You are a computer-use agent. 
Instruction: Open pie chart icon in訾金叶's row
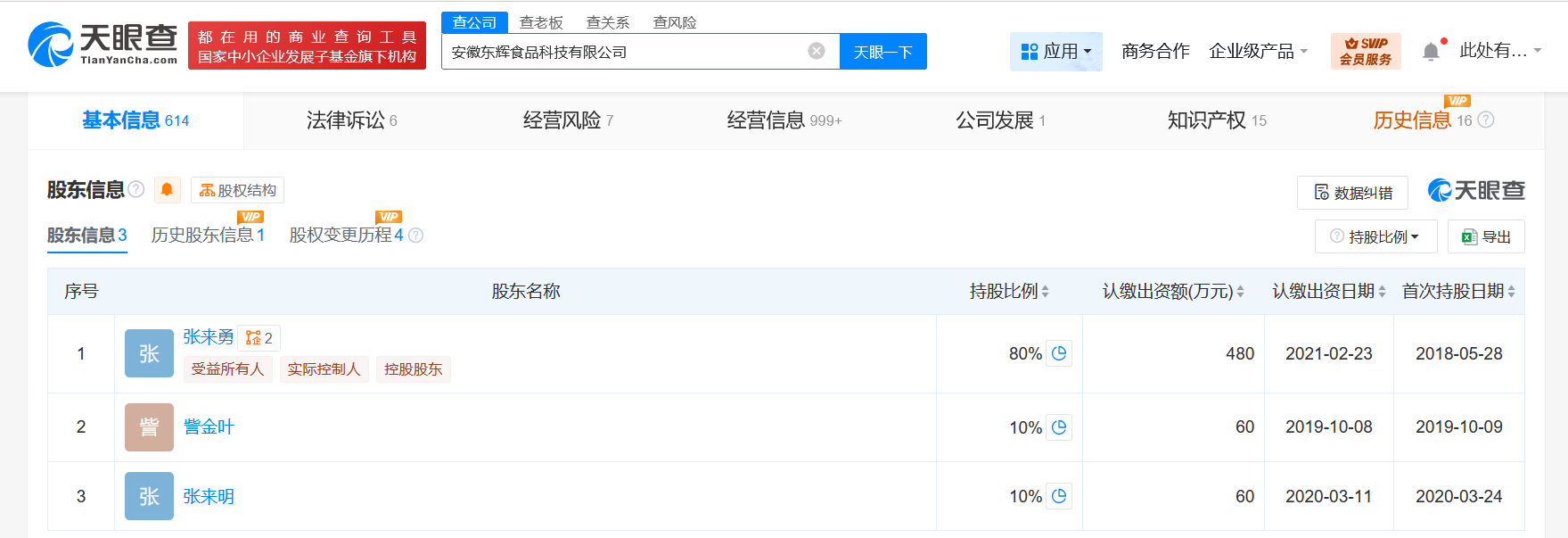[1059, 427]
